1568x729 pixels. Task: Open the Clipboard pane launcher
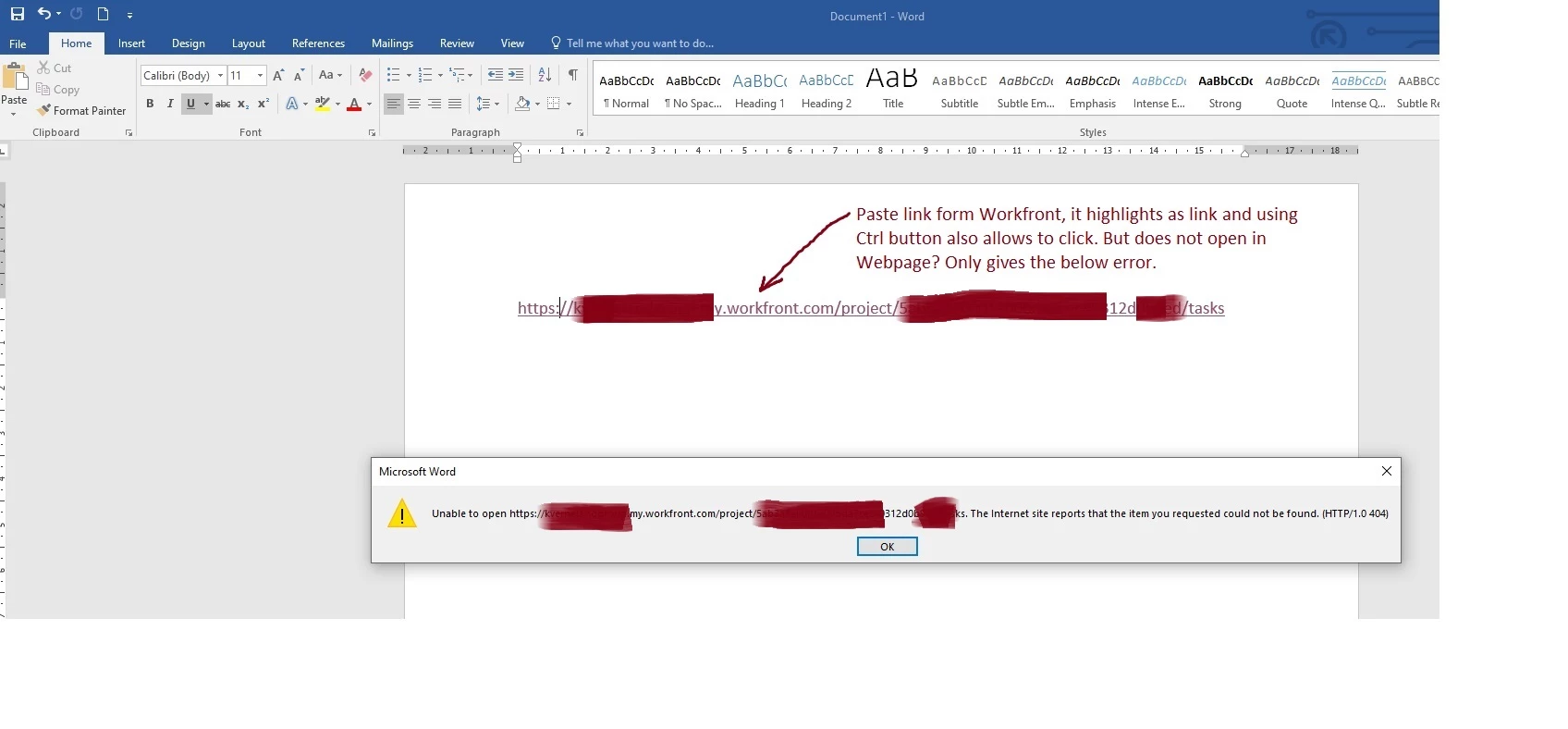click(x=129, y=133)
